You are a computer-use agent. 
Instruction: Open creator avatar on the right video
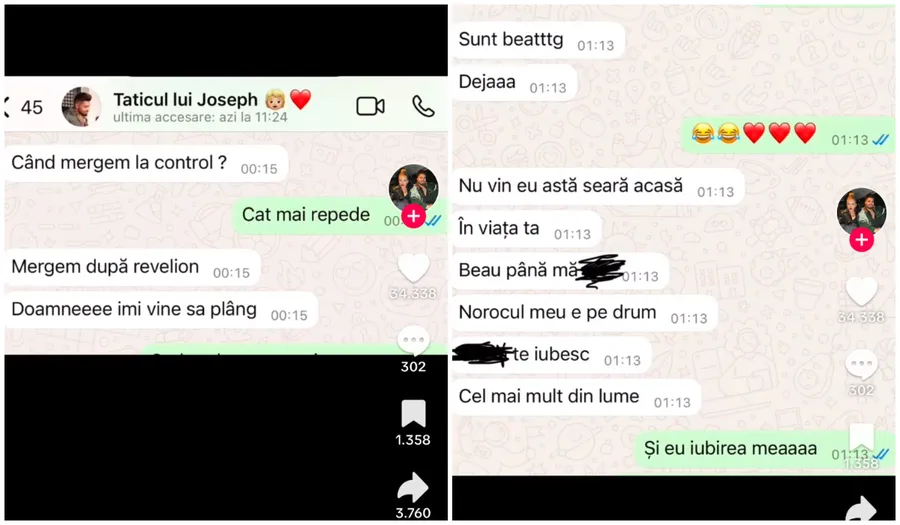click(861, 211)
